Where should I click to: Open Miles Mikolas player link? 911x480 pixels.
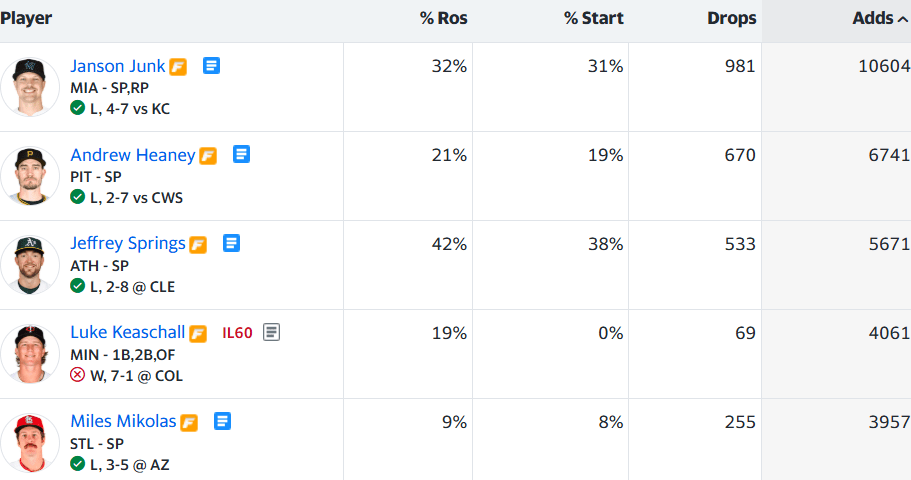[123, 421]
